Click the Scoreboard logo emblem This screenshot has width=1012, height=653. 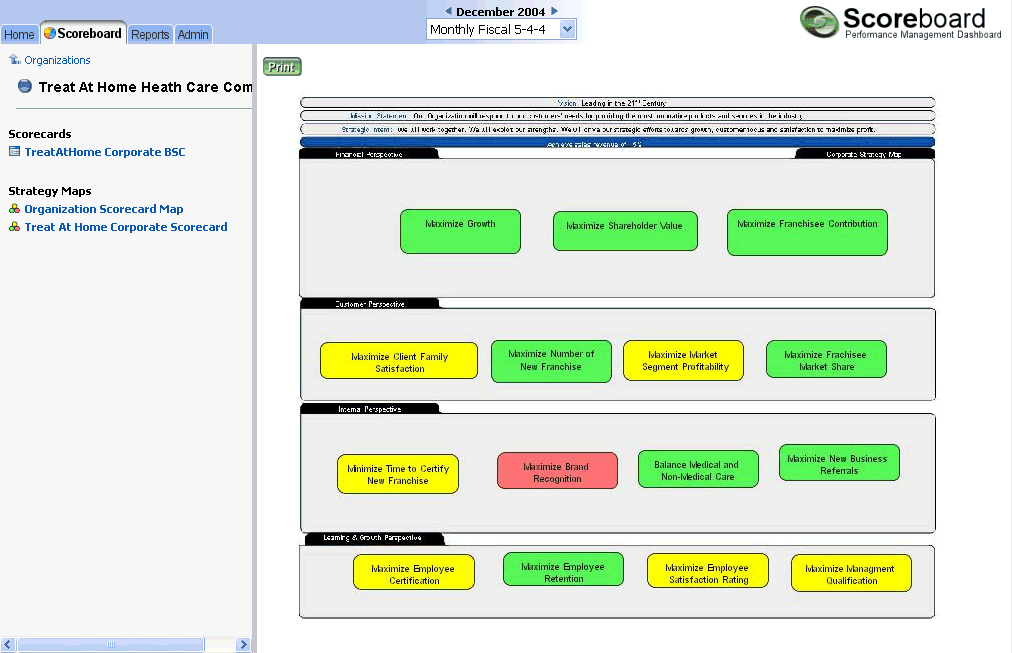click(819, 21)
